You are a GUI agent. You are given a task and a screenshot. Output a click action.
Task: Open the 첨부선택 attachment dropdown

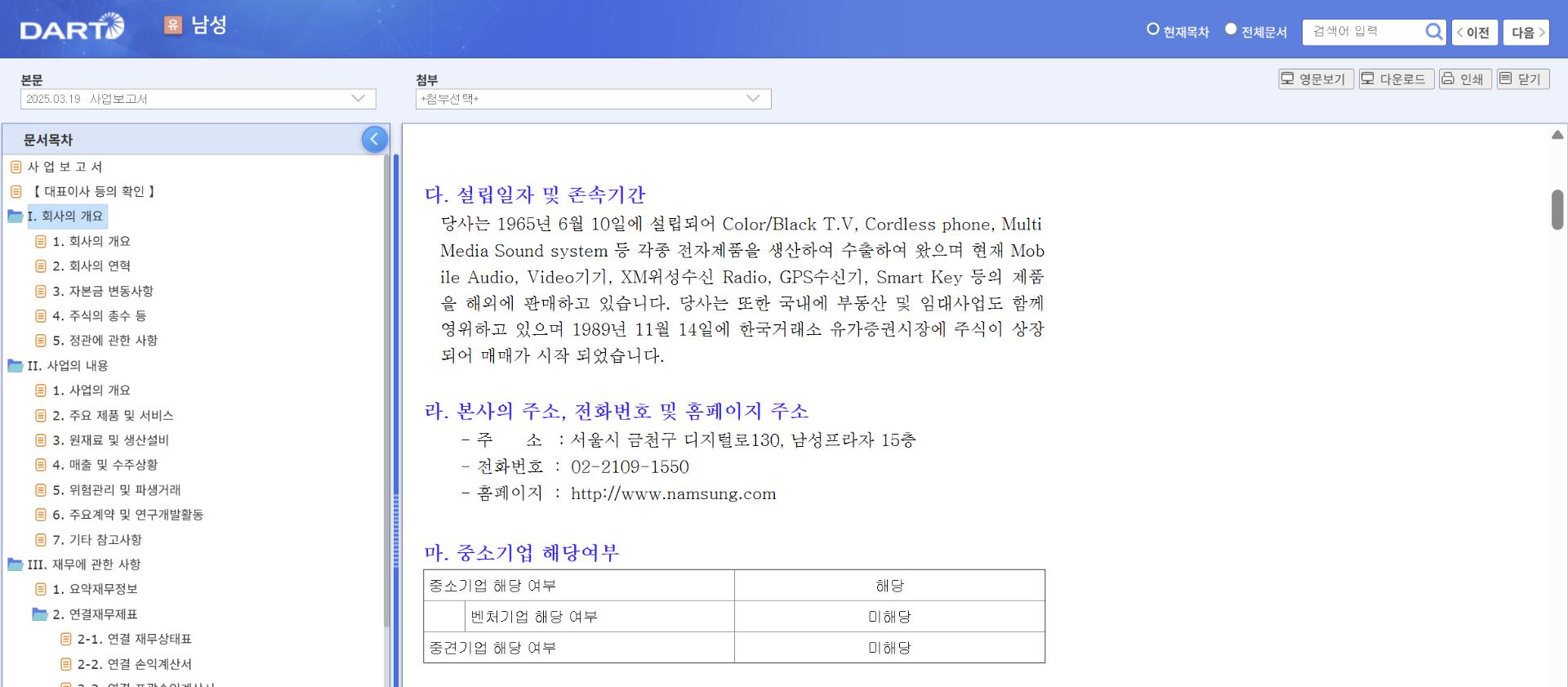coord(593,99)
